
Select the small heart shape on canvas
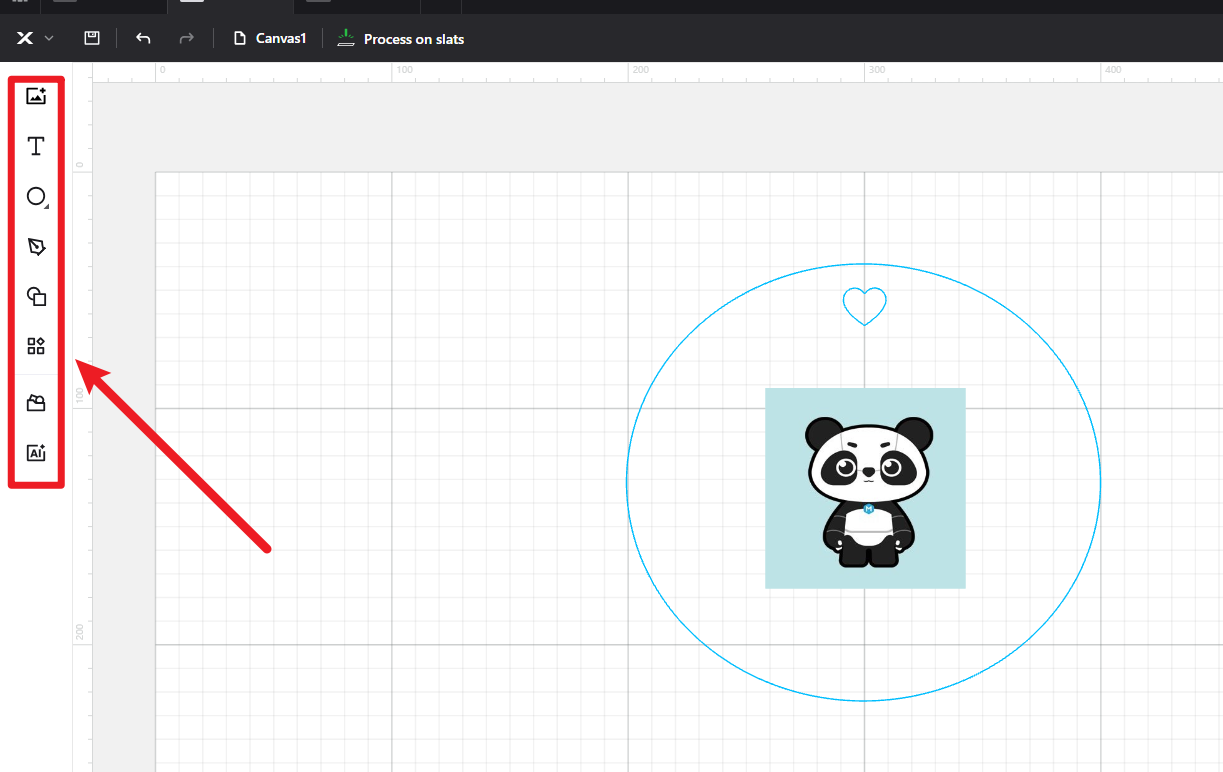864,304
